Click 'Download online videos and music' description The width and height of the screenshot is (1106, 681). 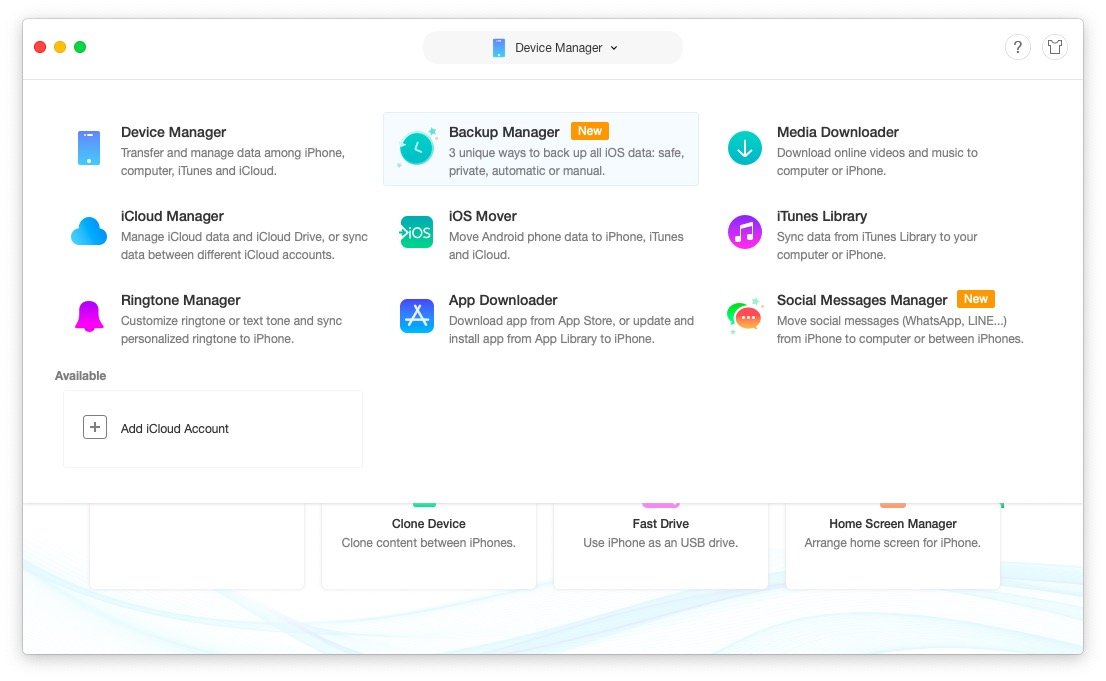(x=877, y=162)
